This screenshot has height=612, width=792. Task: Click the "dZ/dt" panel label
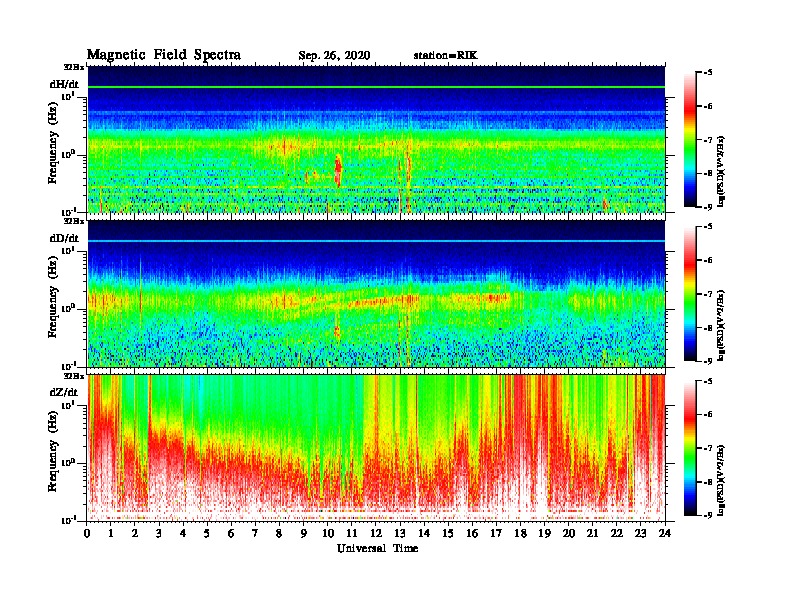[x=64, y=392]
